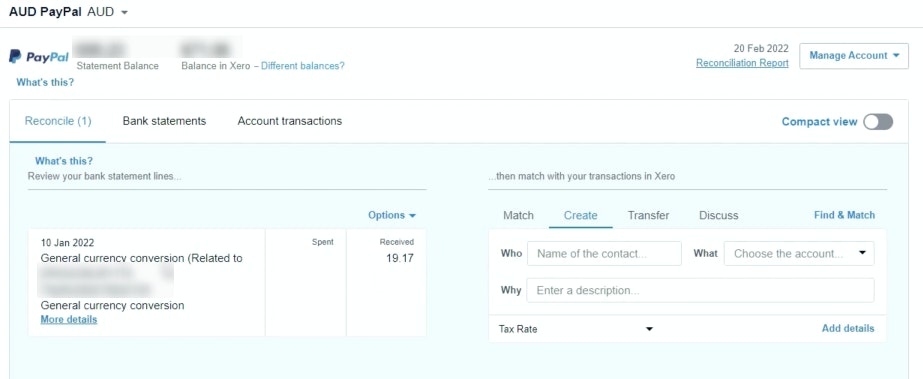Open the Options dropdown
Viewport: 923px width, 379px height.
point(392,215)
